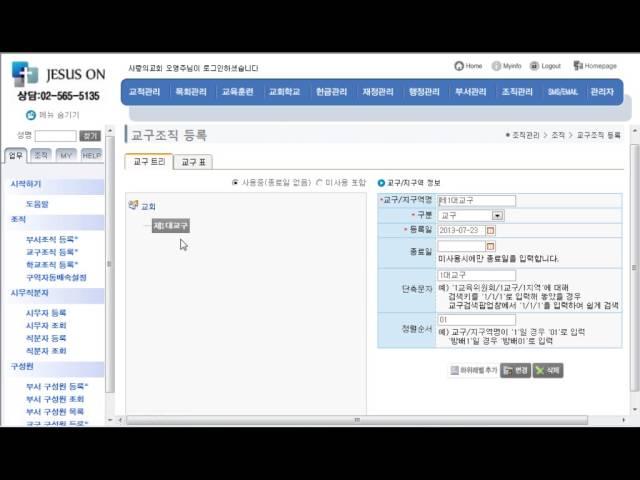Open 부서 구성원 등록 sidebar link

pos(57,386)
